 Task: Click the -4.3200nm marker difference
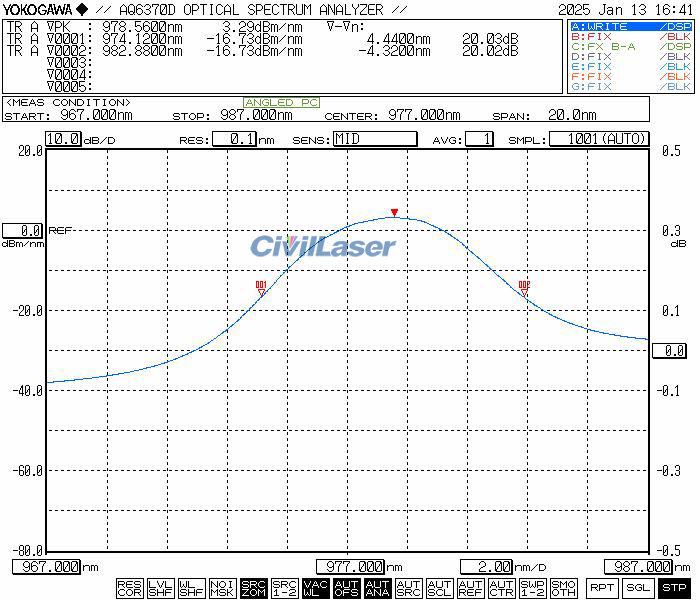[394, 51]
